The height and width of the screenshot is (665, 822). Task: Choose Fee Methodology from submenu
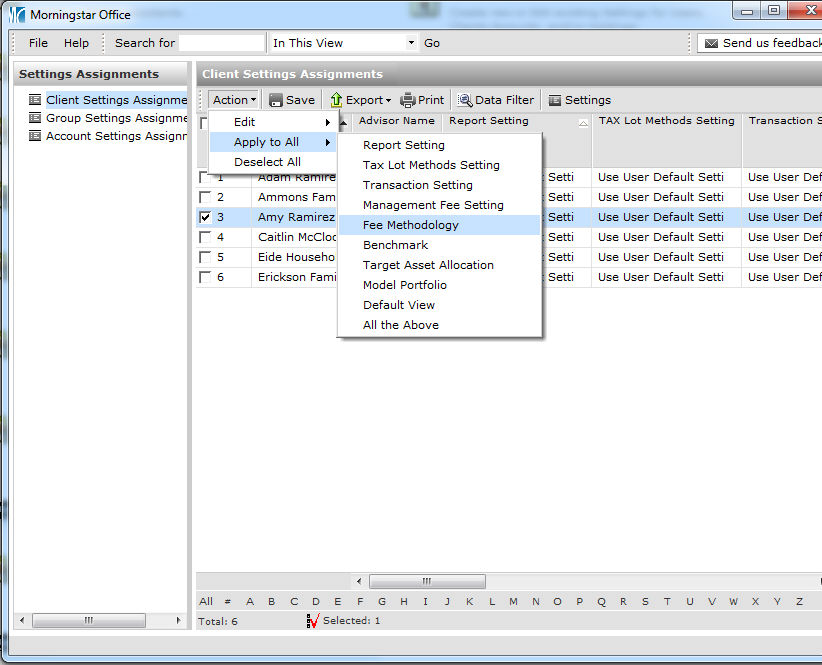pyautogui.click(x=410, y=225)
